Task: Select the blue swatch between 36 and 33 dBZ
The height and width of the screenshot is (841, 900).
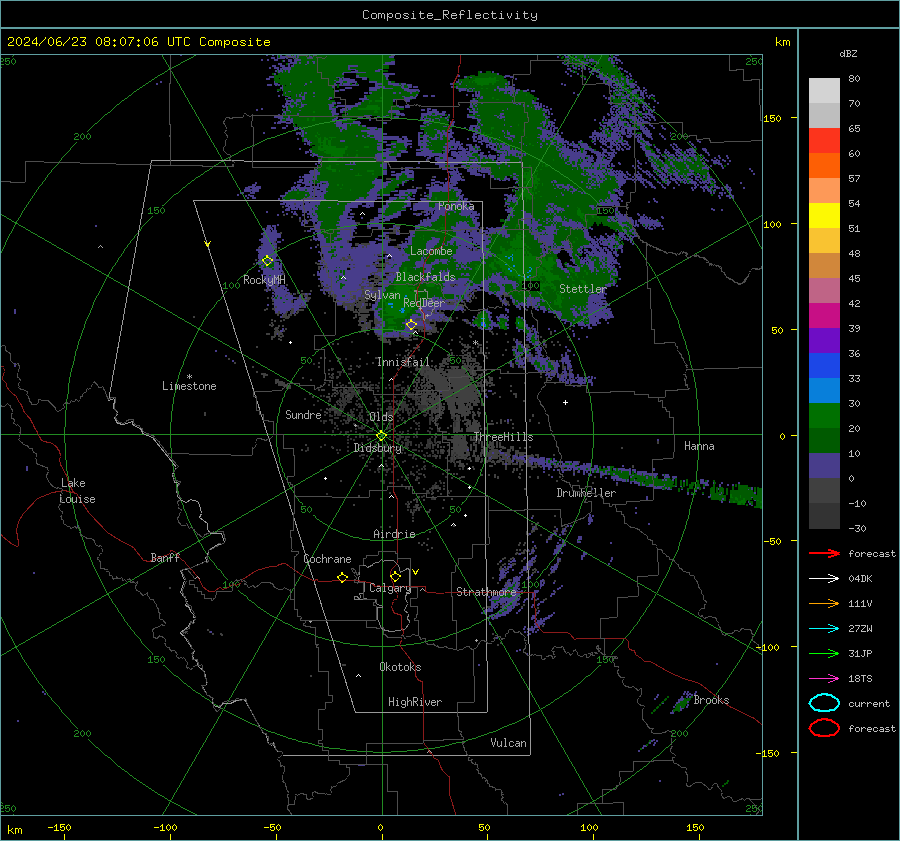Action: (x=824, y=365)
